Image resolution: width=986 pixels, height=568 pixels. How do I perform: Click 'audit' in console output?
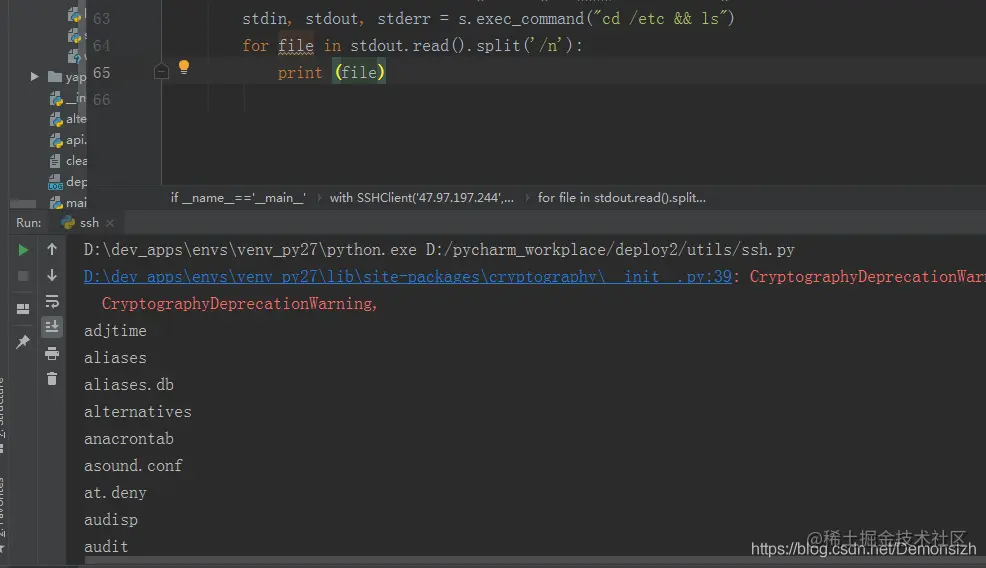[x=106, y=547]
